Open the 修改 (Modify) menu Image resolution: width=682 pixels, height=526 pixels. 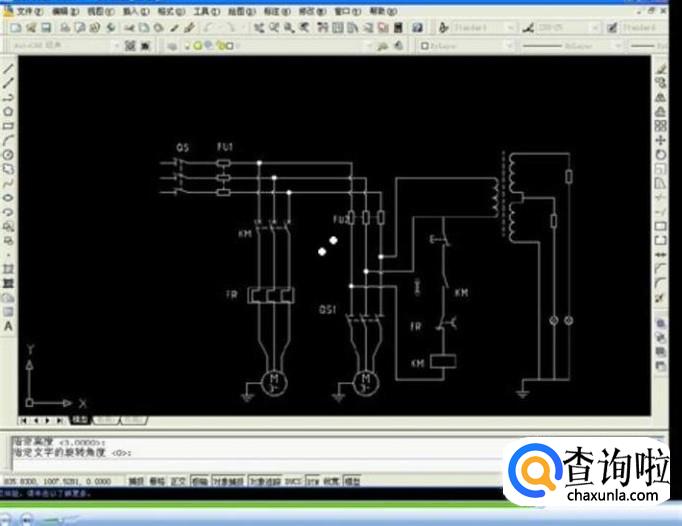click(x=312, y=11)
